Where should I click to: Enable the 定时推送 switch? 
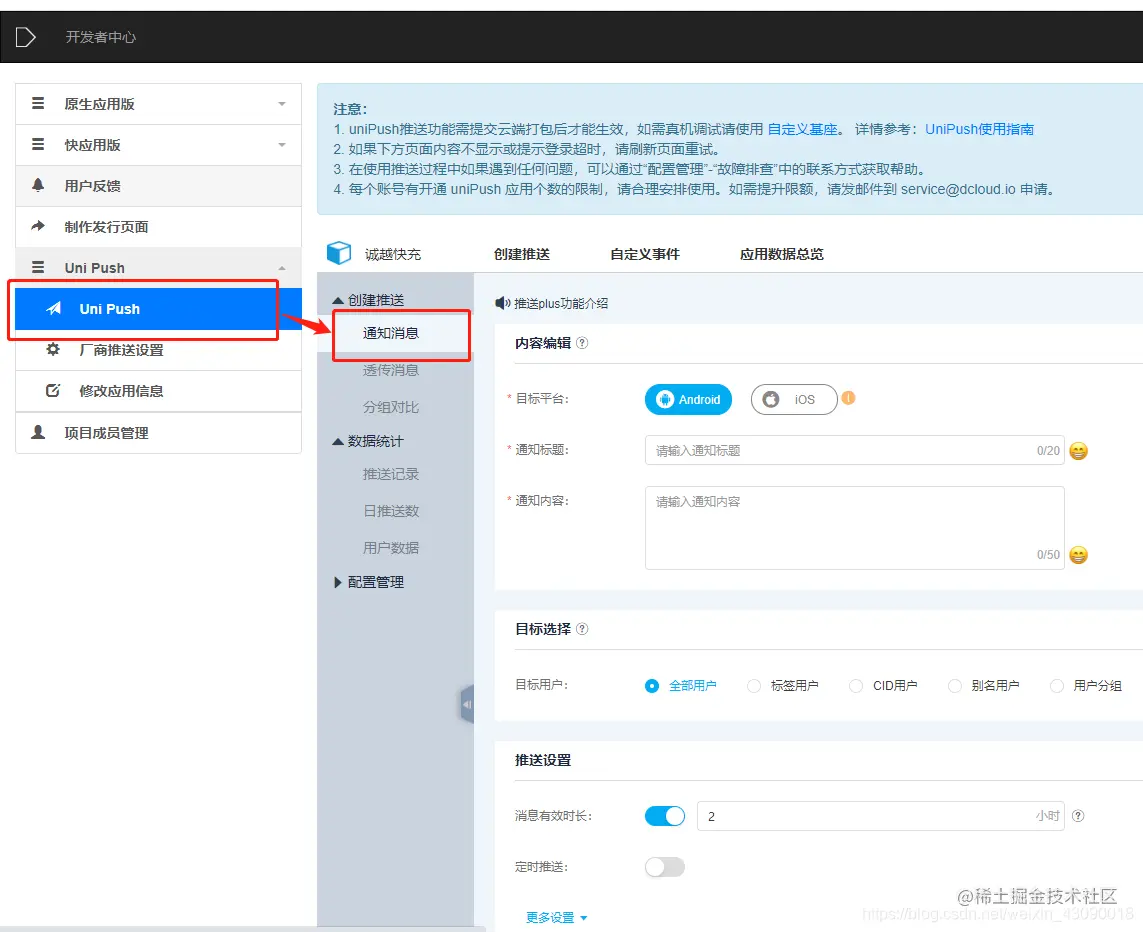[x=665, y=866]
